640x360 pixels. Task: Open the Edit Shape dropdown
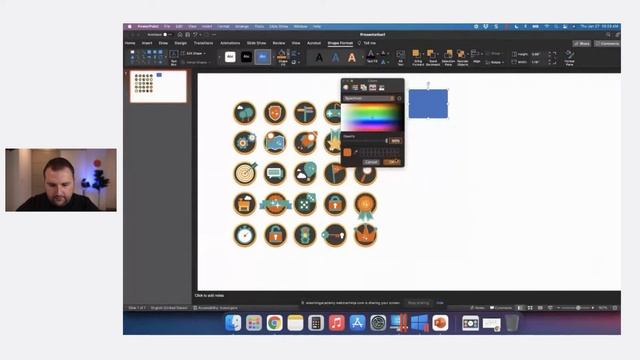pyautogui.click(x=193, y=53)
